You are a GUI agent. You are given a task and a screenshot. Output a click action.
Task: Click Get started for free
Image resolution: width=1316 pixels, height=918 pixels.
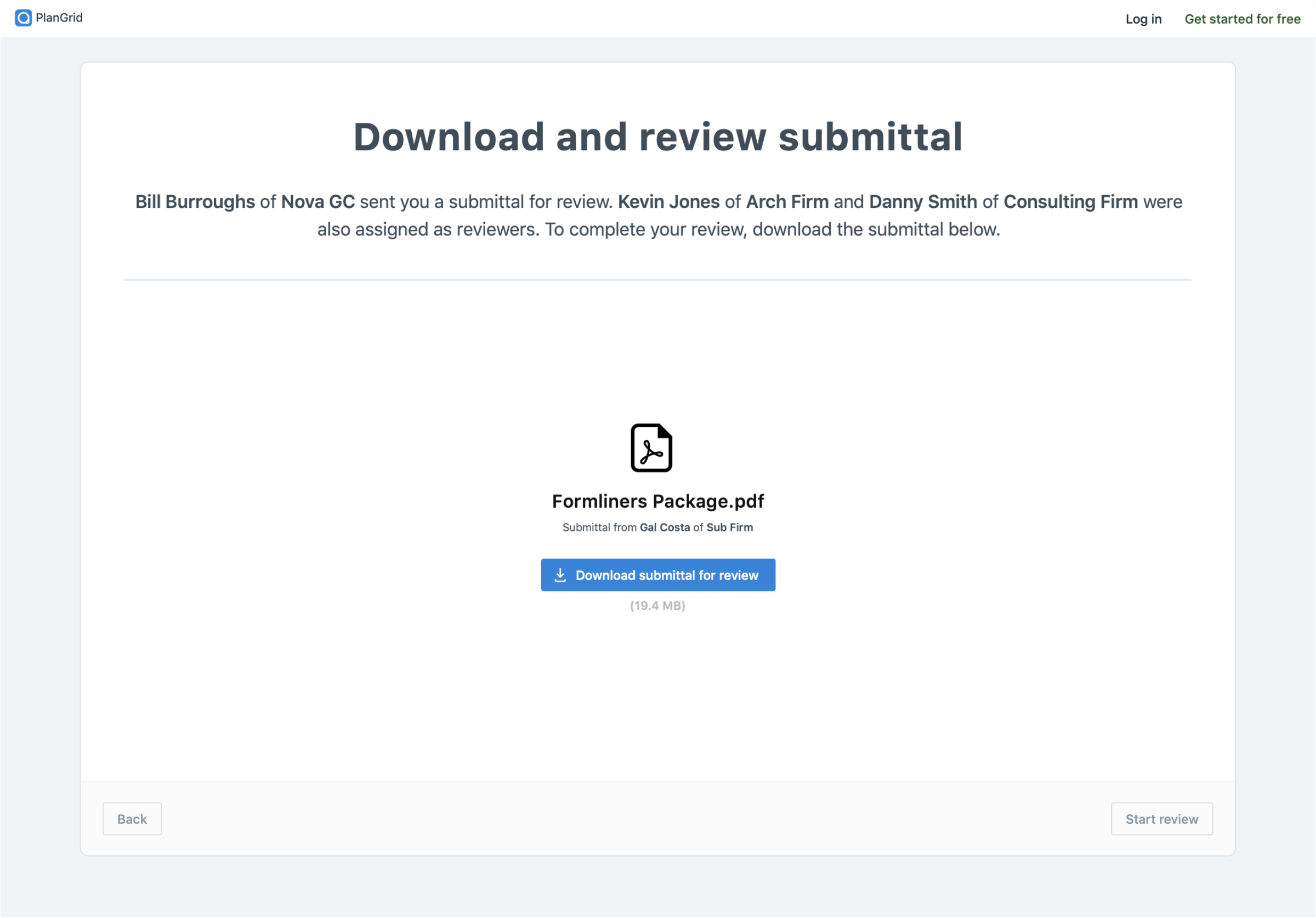tap(1243, 18)
